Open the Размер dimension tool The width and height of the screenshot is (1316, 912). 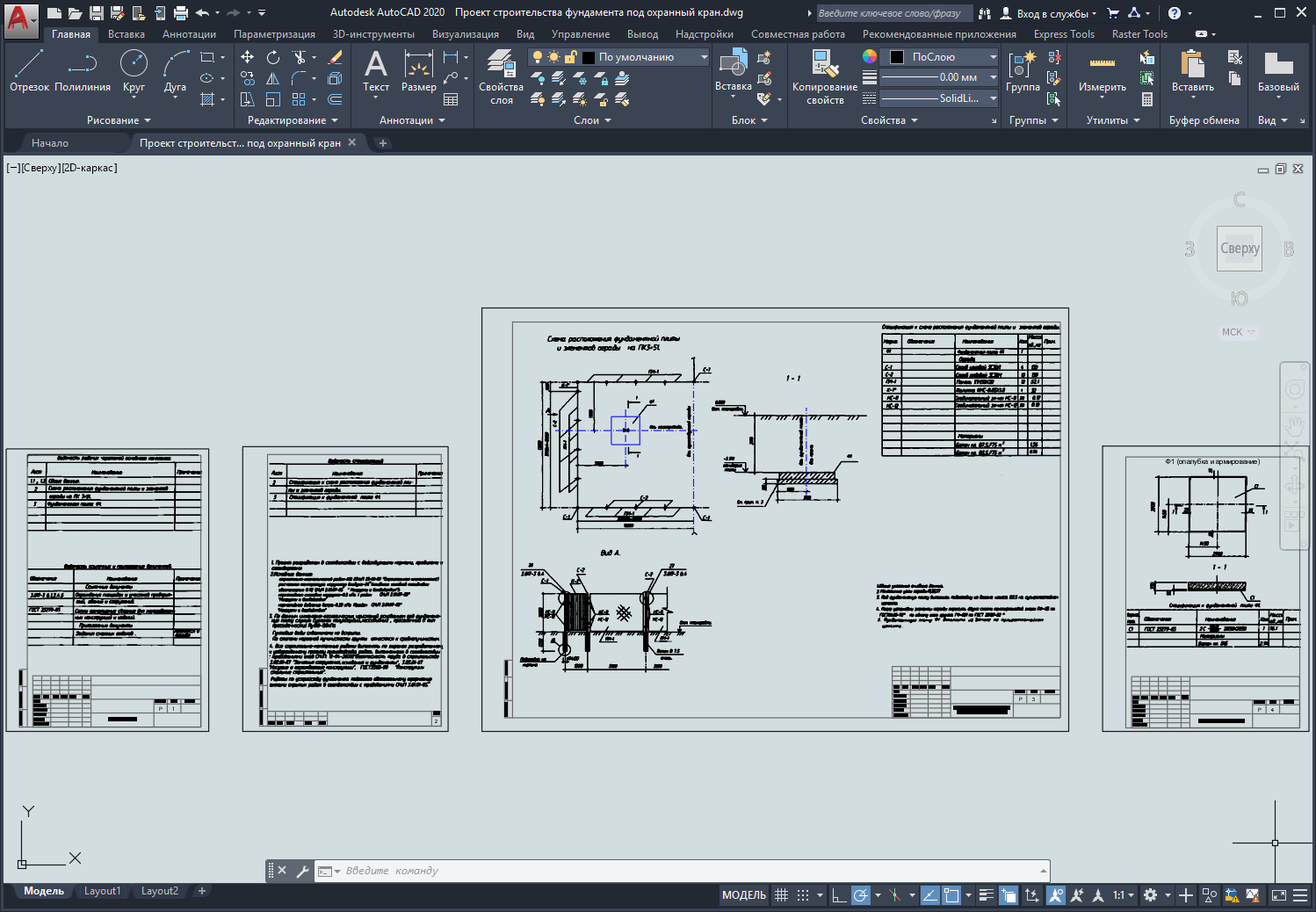click(x=419, y=71)
